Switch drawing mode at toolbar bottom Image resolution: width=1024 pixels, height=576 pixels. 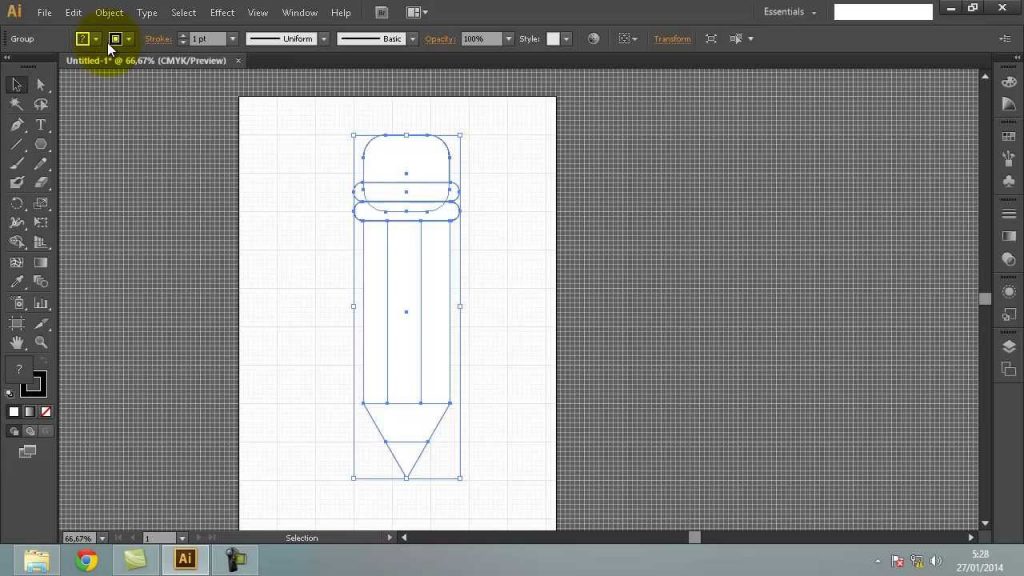(14, 430)
